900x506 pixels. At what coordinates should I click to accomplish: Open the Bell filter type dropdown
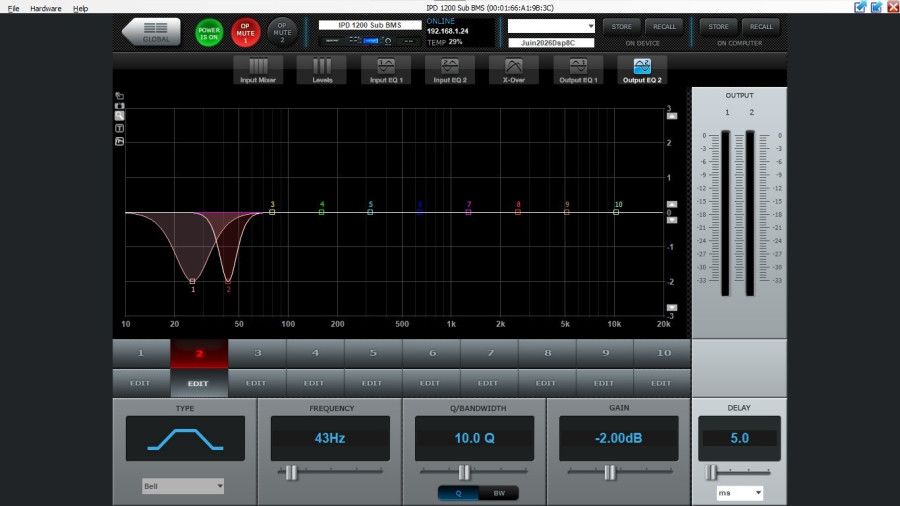183,486
